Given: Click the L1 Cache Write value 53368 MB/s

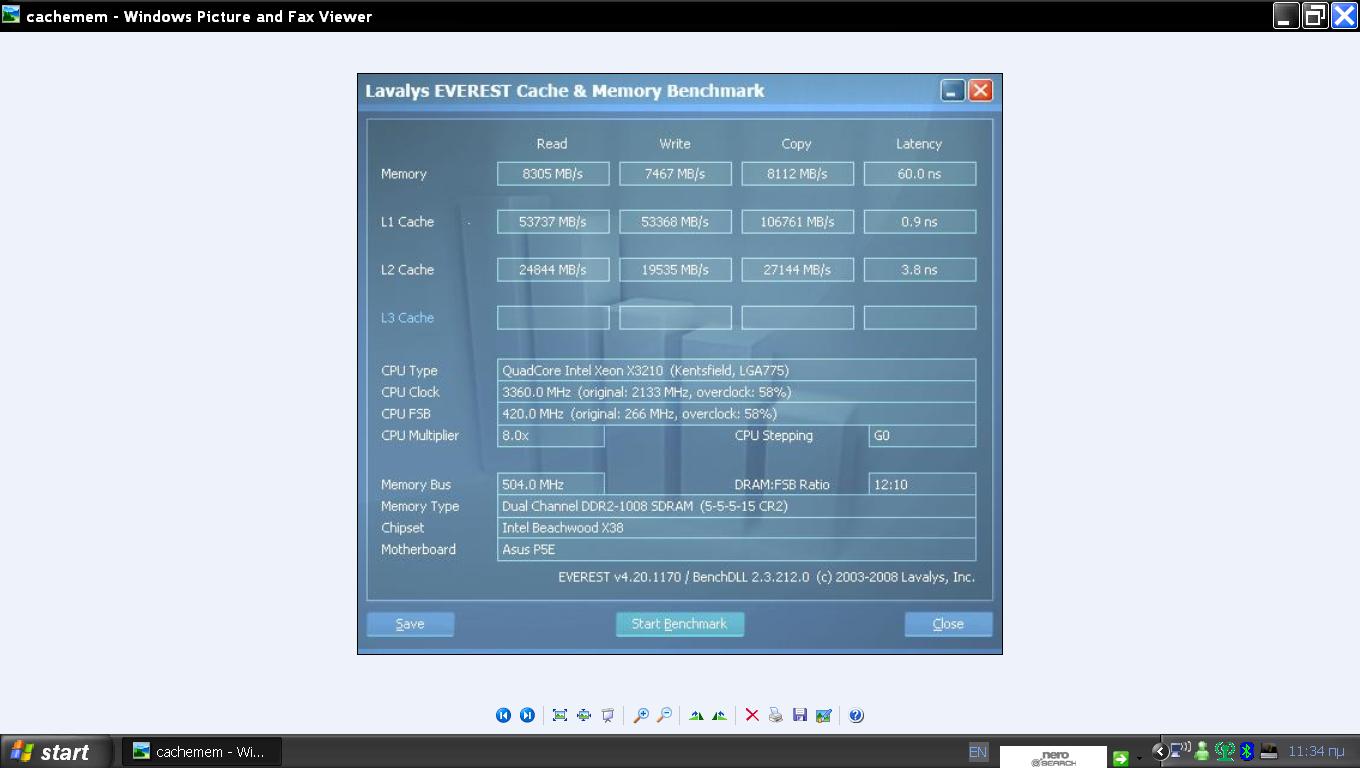Looking at the screenshot, I should coord(675,222).
